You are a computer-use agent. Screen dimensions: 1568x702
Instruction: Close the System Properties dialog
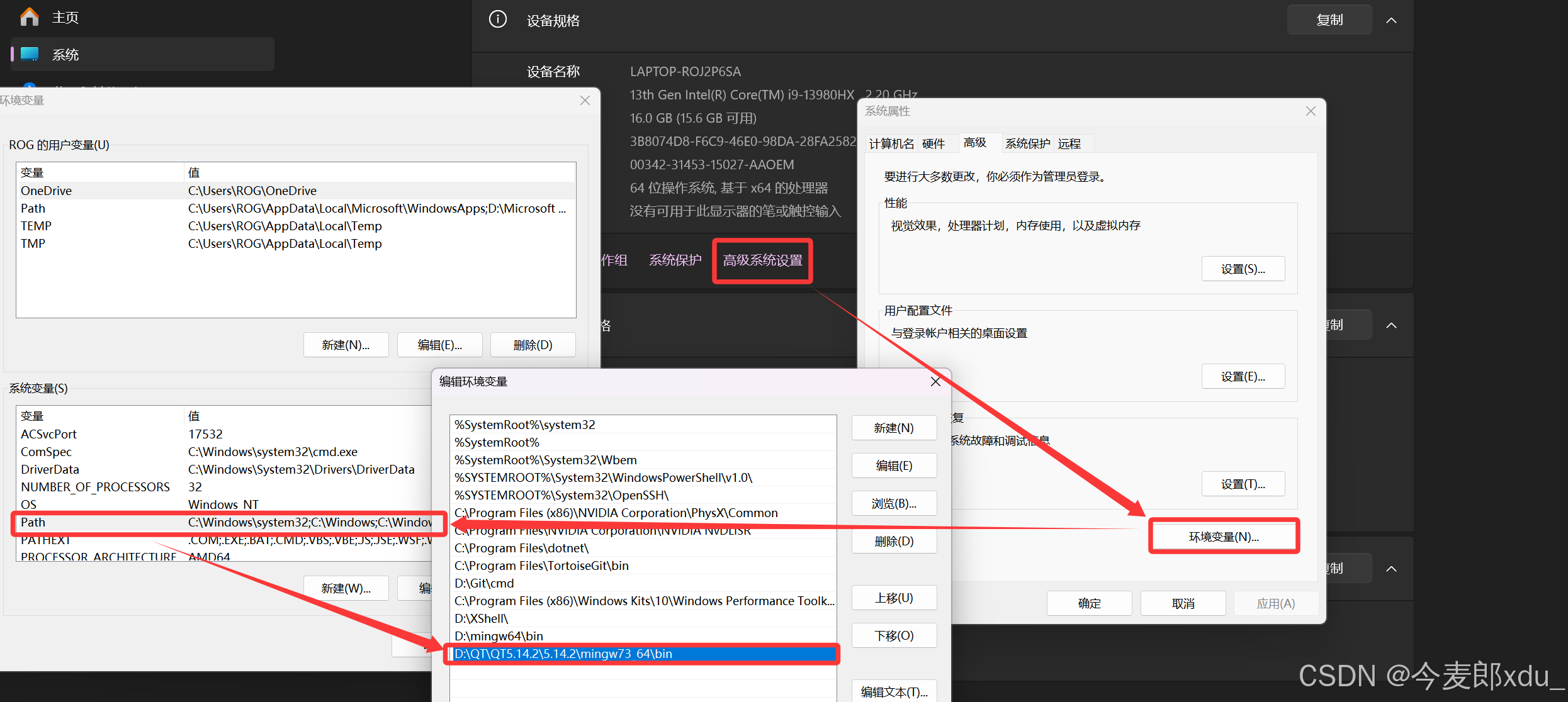1311,111
